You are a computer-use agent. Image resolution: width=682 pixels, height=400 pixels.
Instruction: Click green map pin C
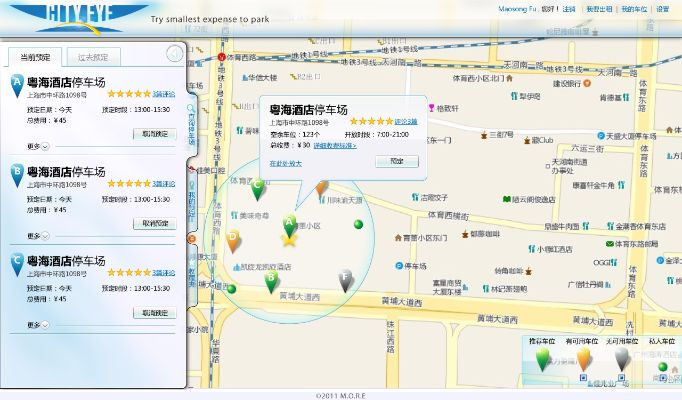tap(257, 189)
